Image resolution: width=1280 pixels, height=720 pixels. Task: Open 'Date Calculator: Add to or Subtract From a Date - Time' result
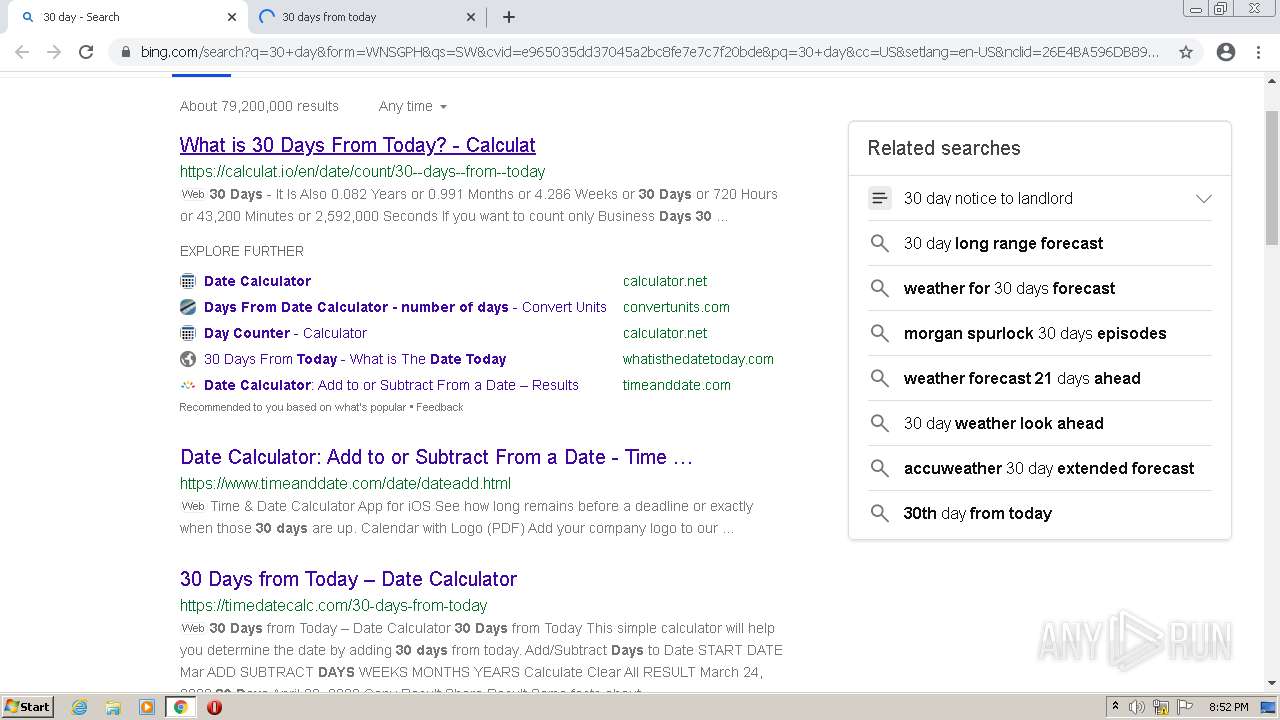[x=436, y=457]
